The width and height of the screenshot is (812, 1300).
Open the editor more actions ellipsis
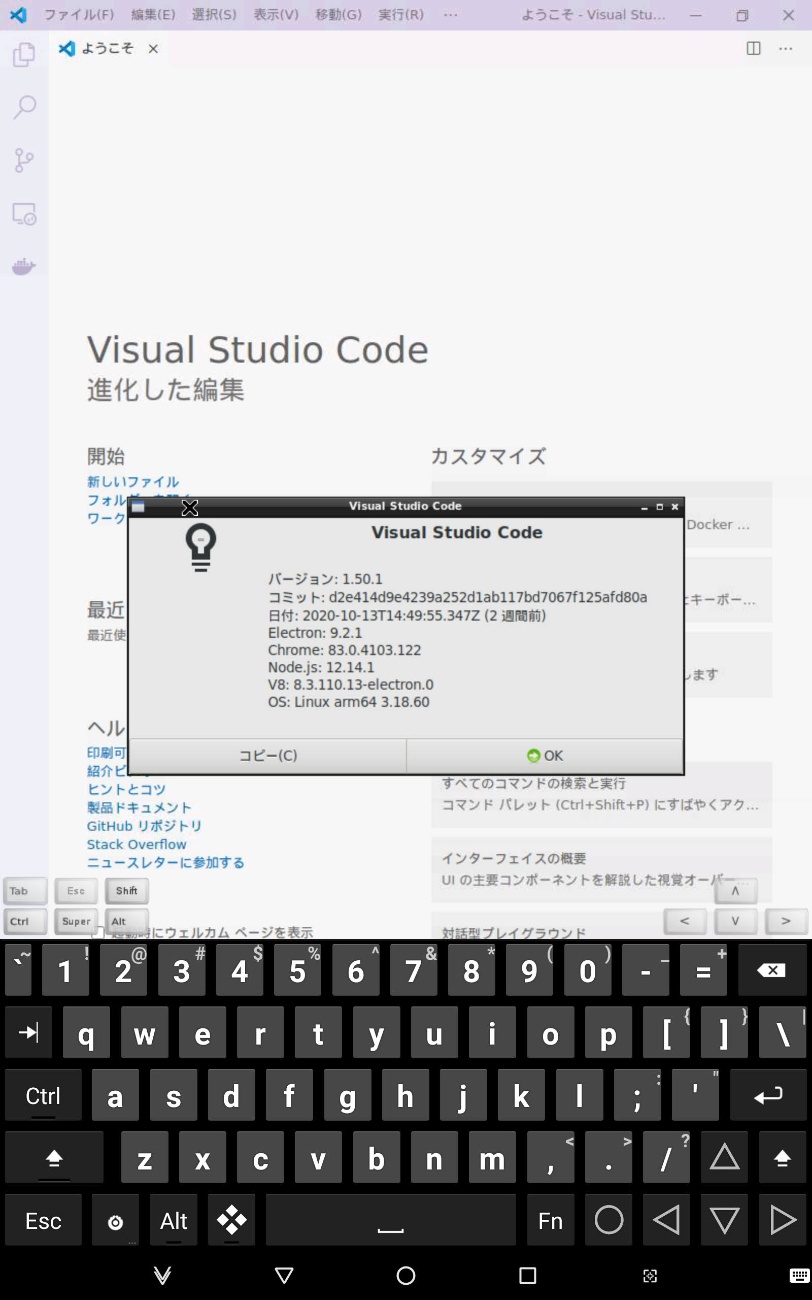pyautogui.click(x=786, y=48)
